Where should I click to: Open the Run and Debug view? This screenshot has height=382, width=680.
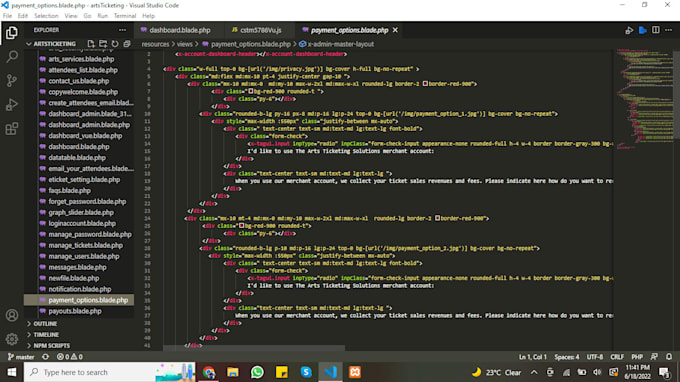12,104
